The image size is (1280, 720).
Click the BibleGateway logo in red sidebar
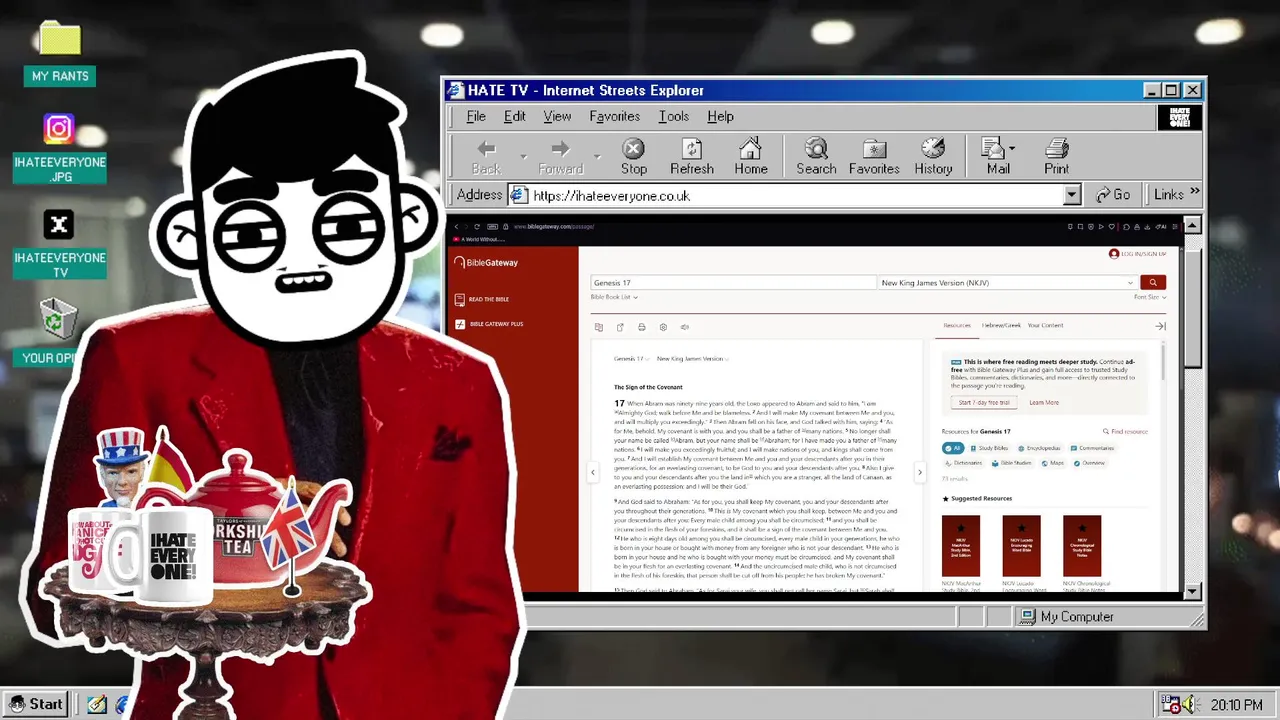click(x=486, y=263)
